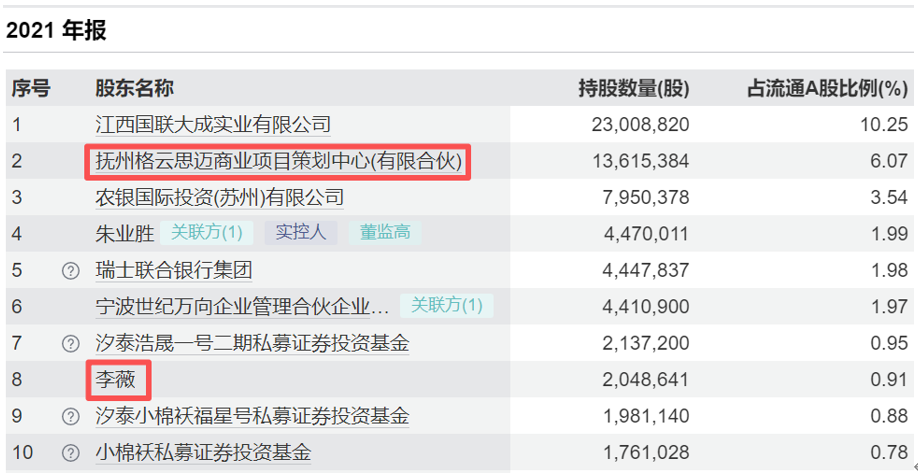This screenshot has width=918, height=474.
Task: Sort by 持股数量(股) column header
Action: [x=633, y=88]
